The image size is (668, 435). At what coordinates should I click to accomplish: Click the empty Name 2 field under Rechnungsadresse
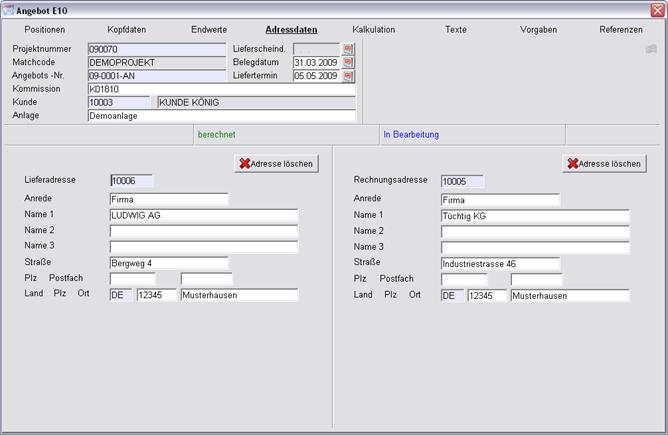point(534,231)
